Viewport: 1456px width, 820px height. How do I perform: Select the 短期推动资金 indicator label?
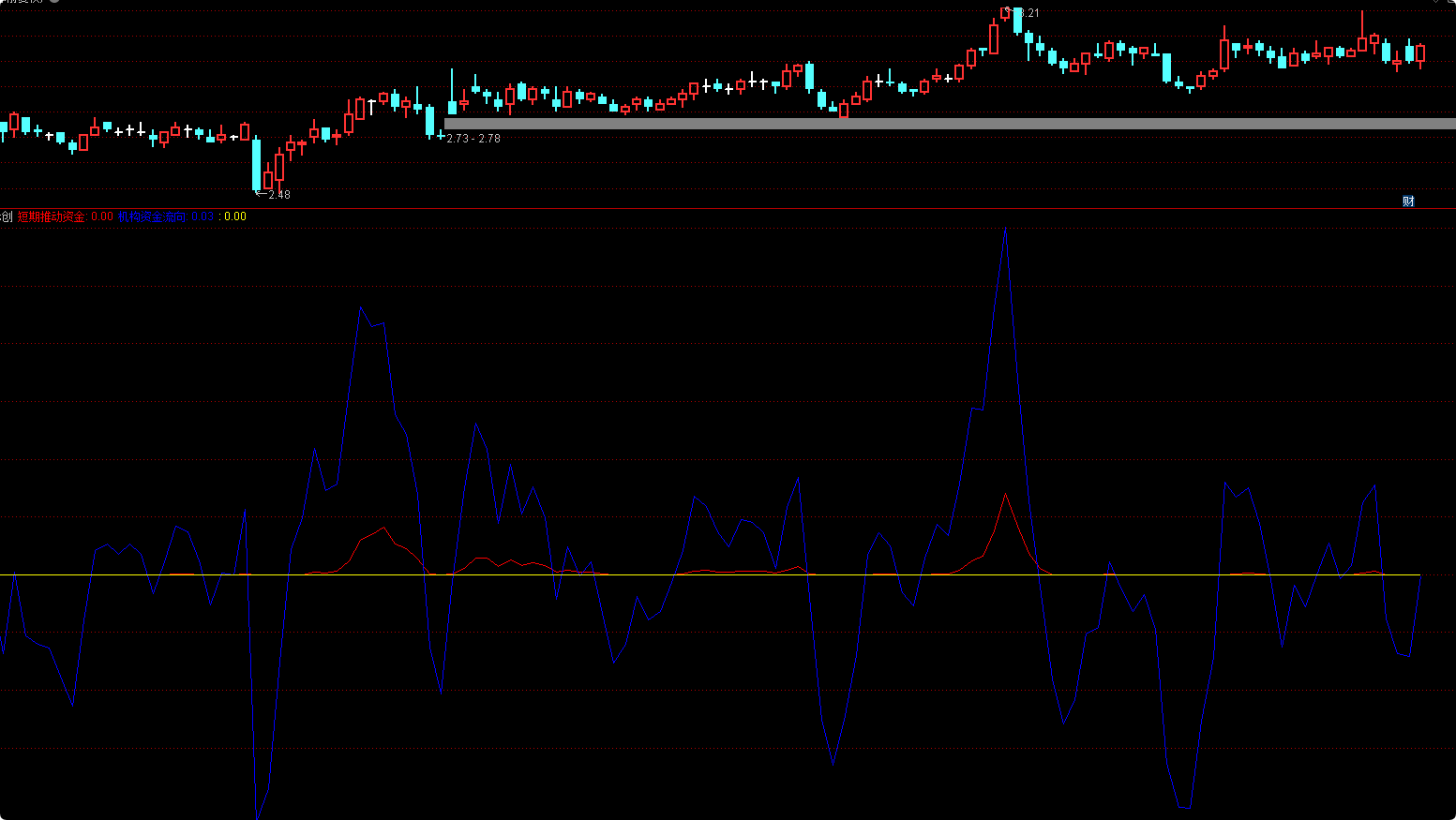pos(53,216)
